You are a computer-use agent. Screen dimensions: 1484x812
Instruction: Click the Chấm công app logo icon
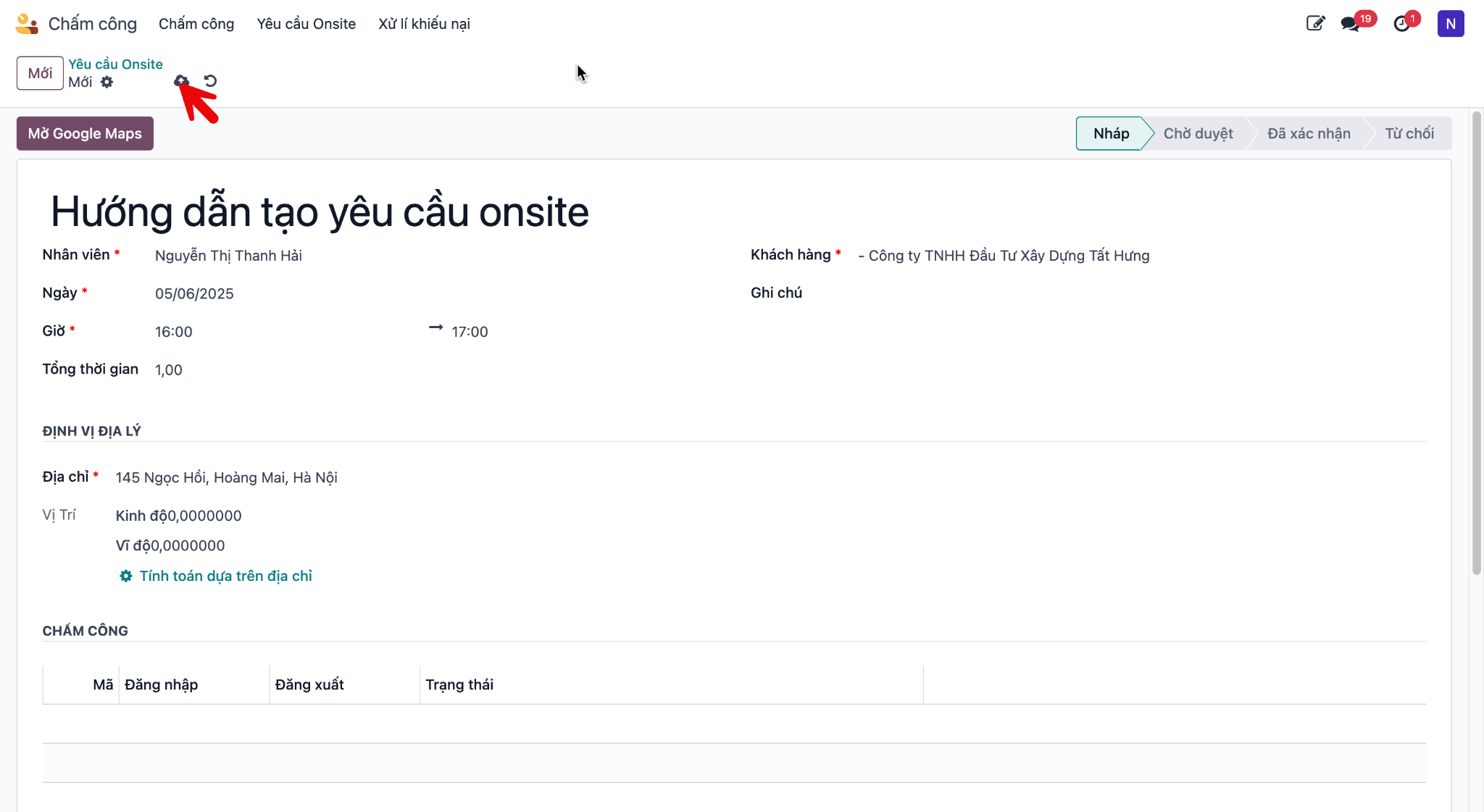point(27,24)
